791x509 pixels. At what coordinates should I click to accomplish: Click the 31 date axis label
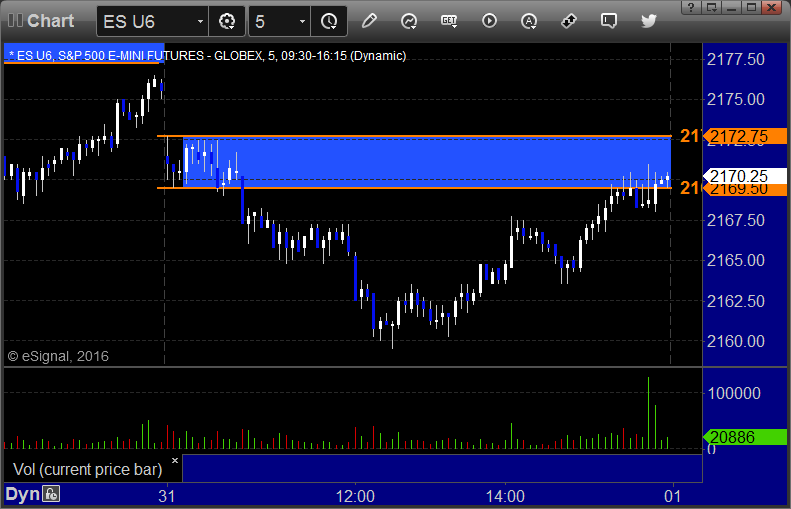(x=166, y=496)
